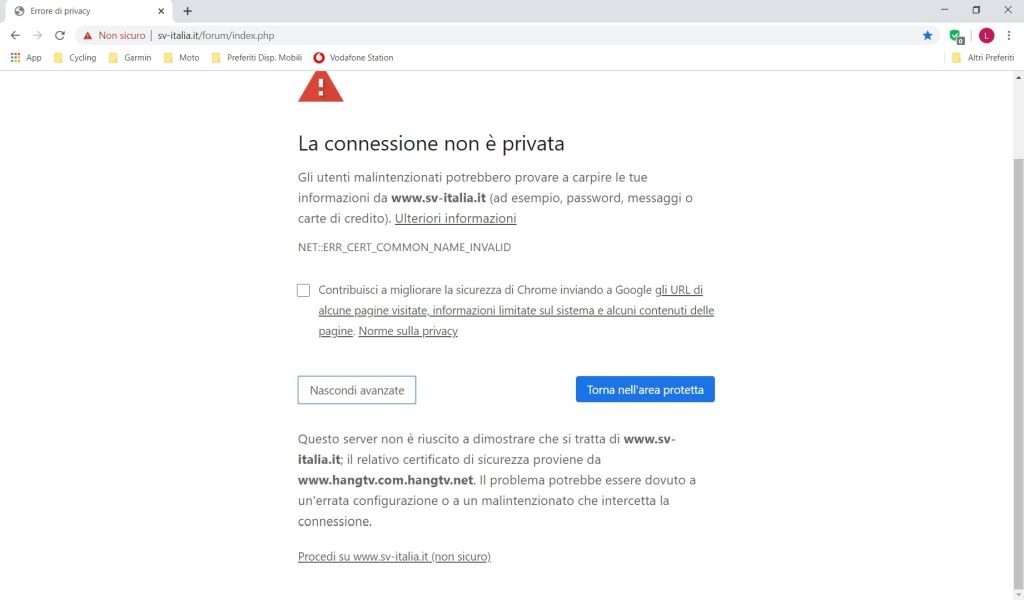Image resolution: width=1024 pixels, height=600 pixels.
Task: Open the Vodafone Station bookmark
Action: click(x=353, y=58)
